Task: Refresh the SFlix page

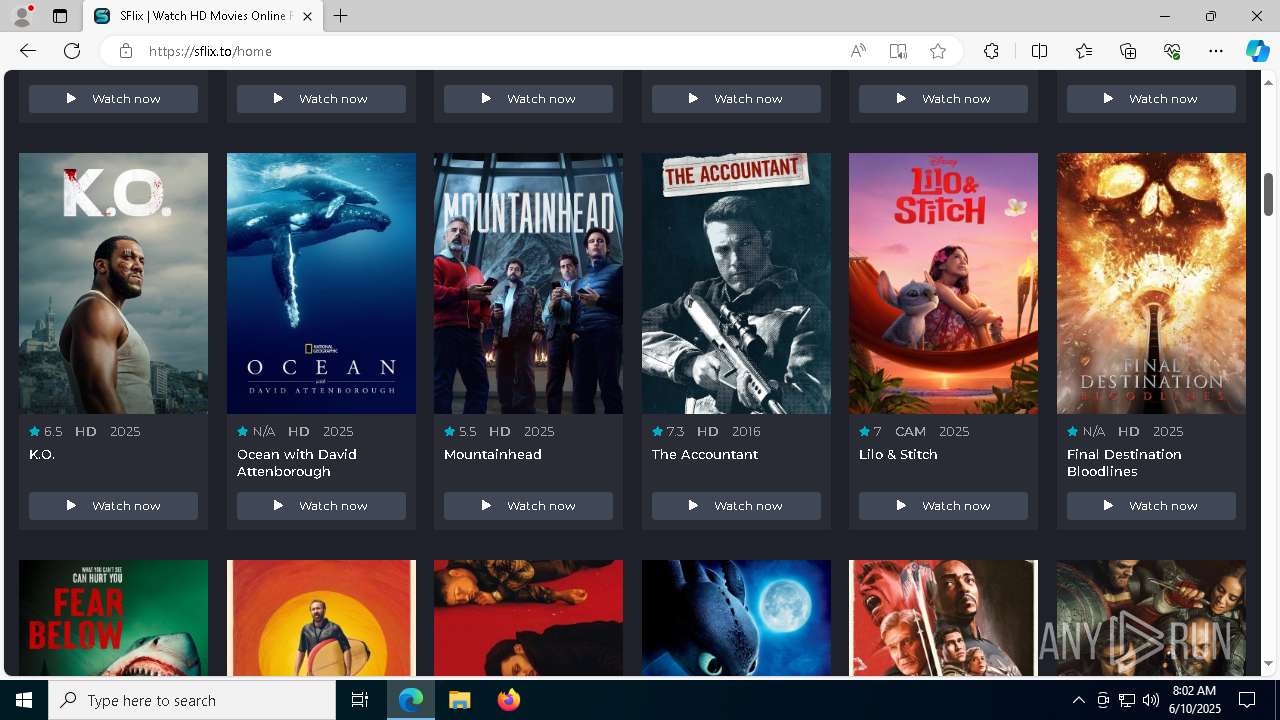Action: (72, 51)
